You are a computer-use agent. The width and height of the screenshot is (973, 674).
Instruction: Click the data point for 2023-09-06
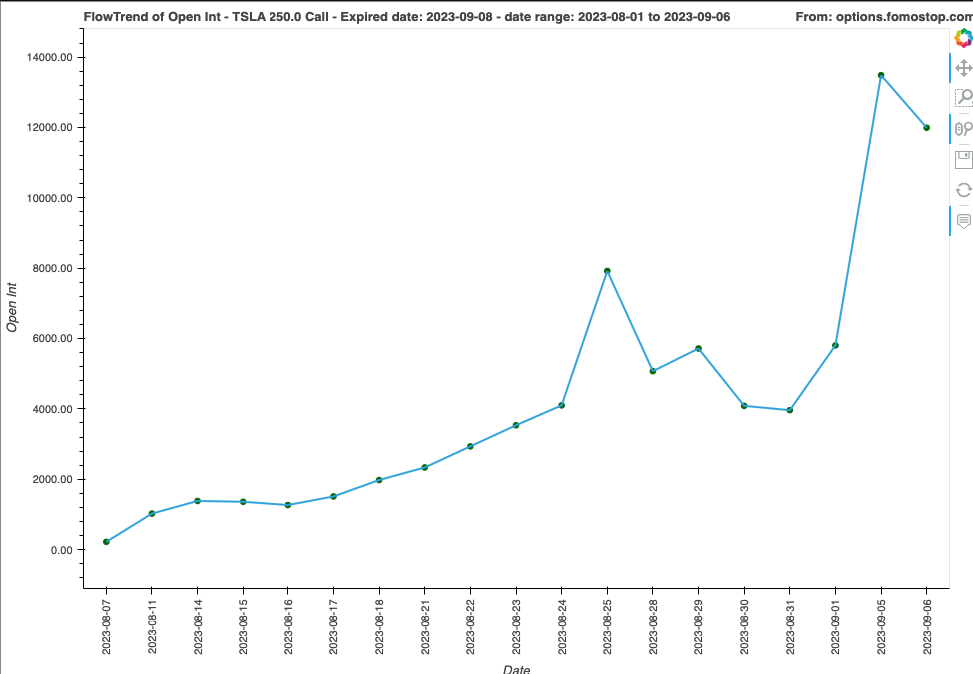click(x=926, y=128)
